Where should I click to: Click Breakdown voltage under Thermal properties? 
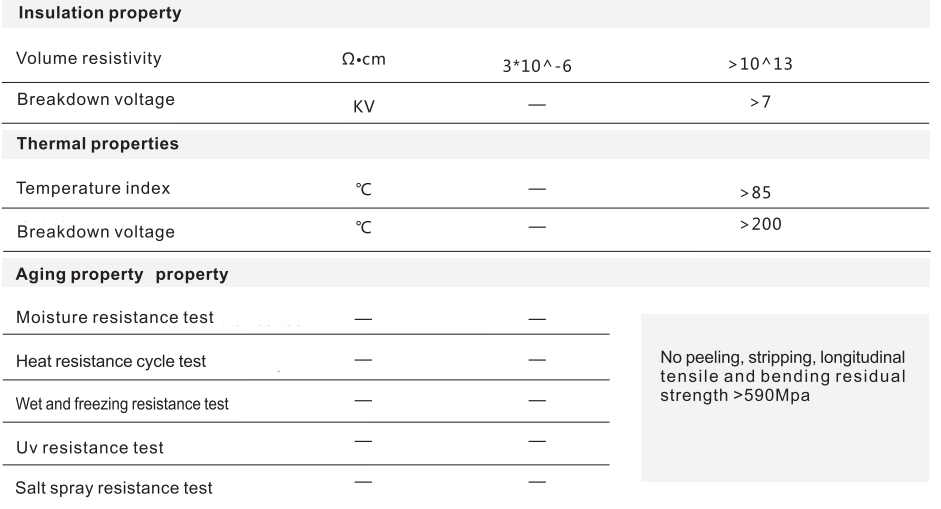click(x=95, y=232)
